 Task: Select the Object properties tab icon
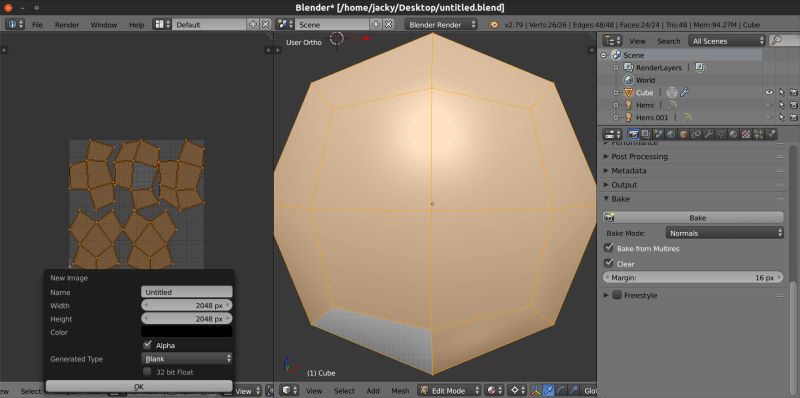(x=683, y=134)
